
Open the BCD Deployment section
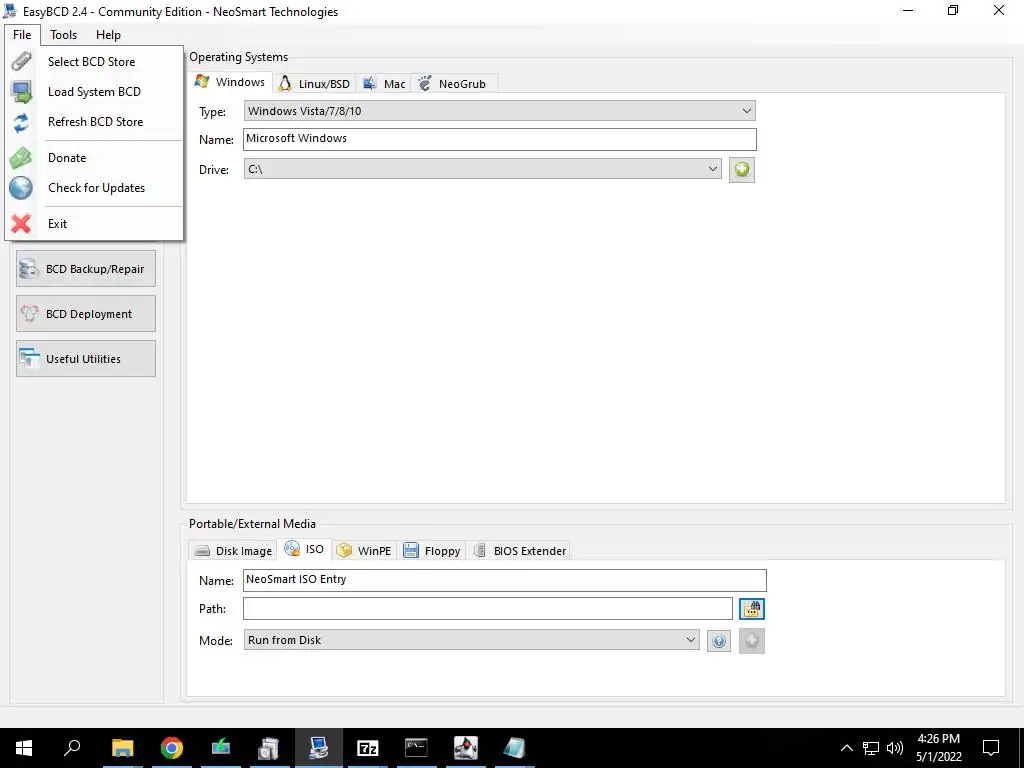pyautogui.click(x=86, y=313)
